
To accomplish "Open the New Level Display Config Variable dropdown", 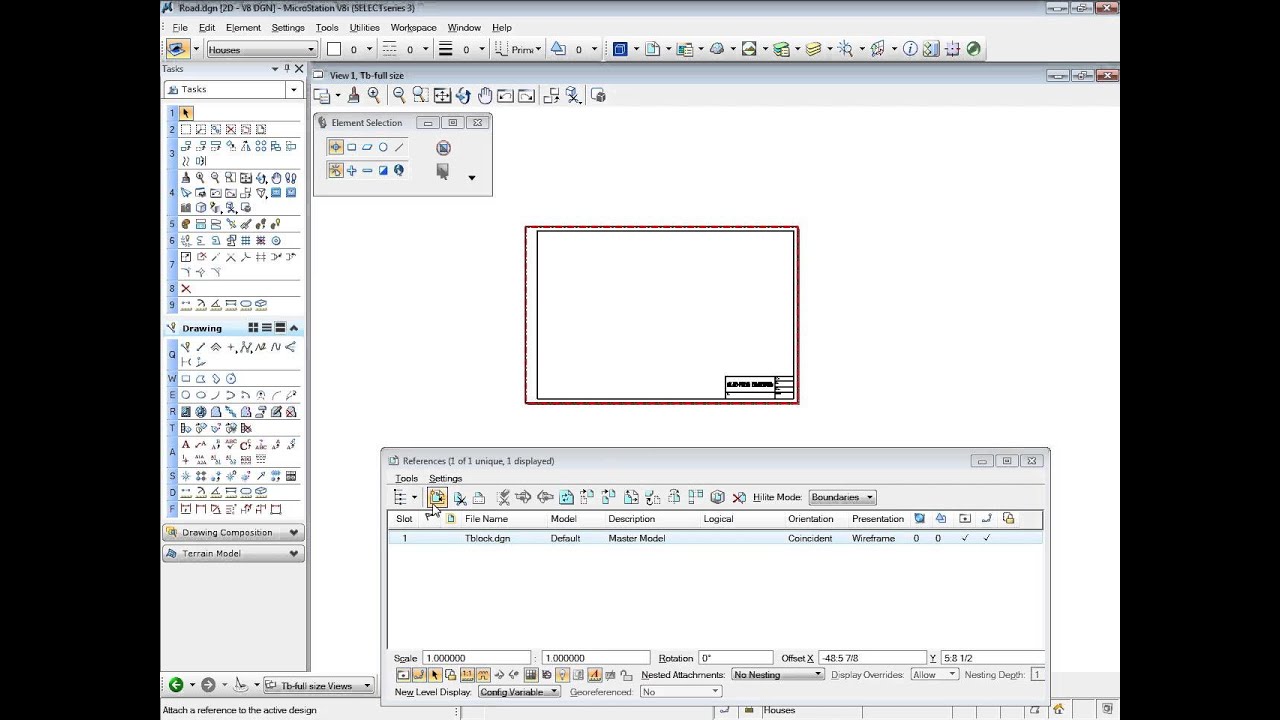I will pos(519,692).
